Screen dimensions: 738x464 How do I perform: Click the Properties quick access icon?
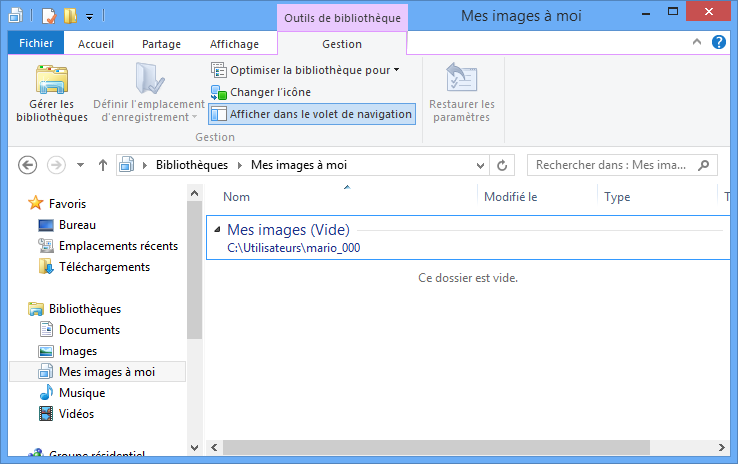[x=49, y=16]
